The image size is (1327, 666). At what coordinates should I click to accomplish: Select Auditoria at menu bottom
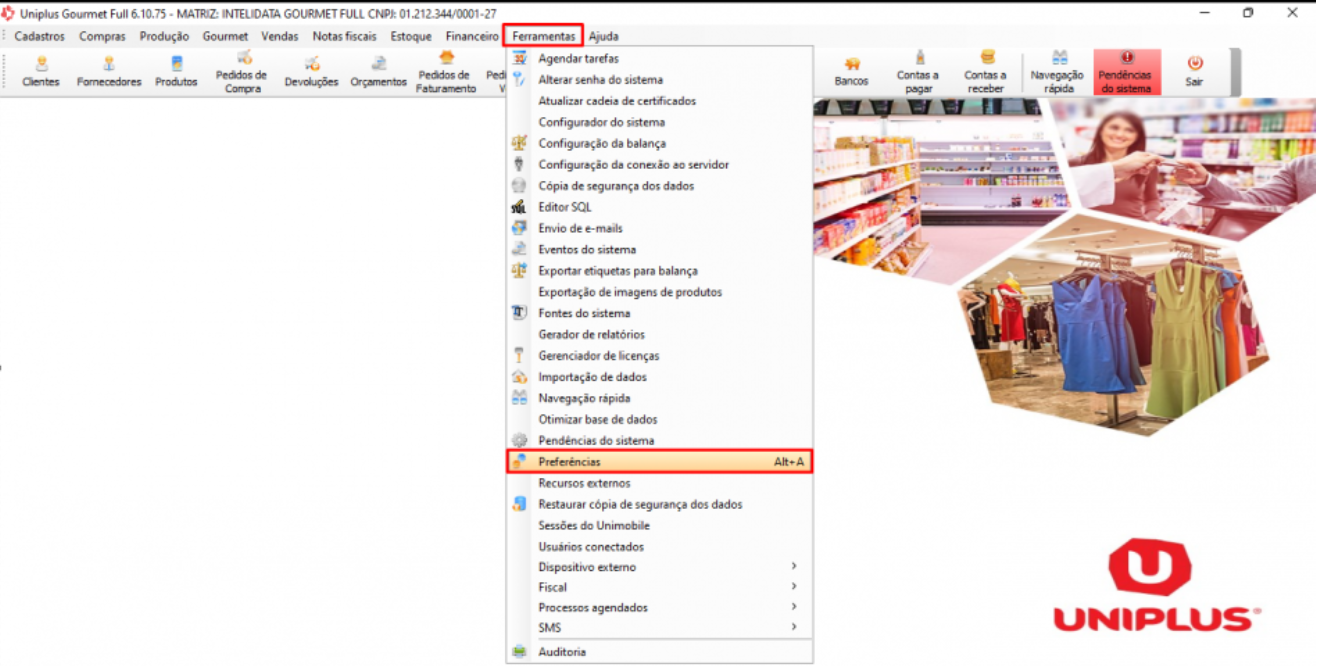562,652
